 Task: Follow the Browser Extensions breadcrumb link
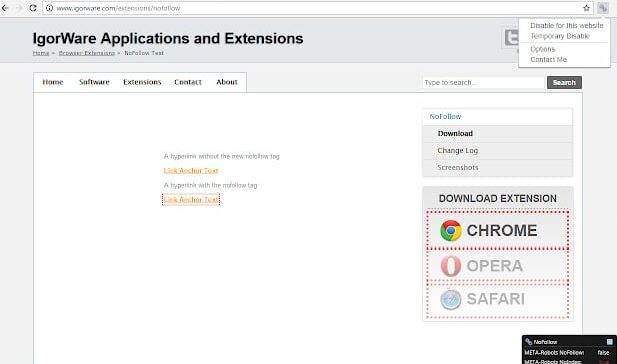pyautogui.click(x=87, y=53)
